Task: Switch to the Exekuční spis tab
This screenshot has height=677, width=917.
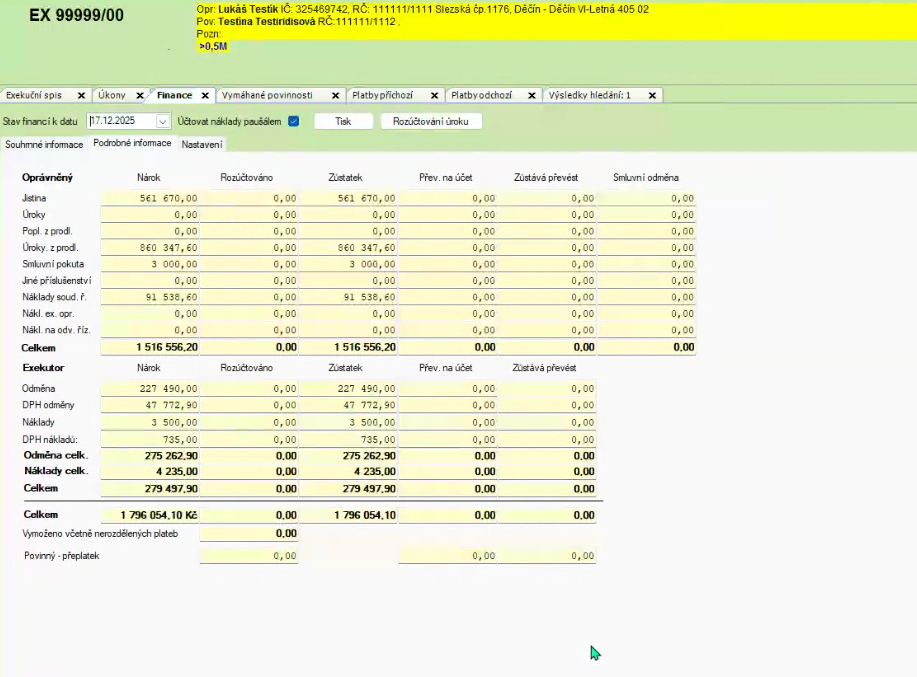Action: [x=34, y=95]
